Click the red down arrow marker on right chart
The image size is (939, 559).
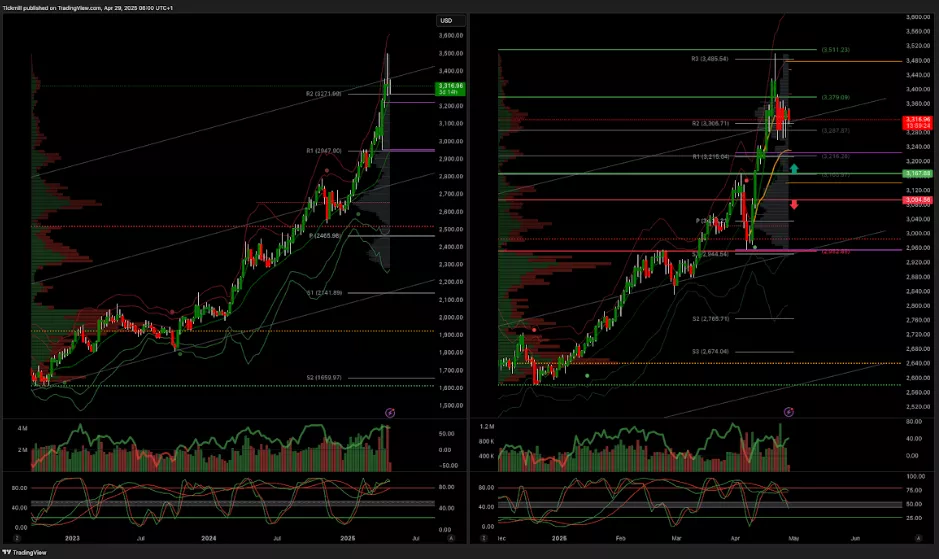(x=794, y=204)
